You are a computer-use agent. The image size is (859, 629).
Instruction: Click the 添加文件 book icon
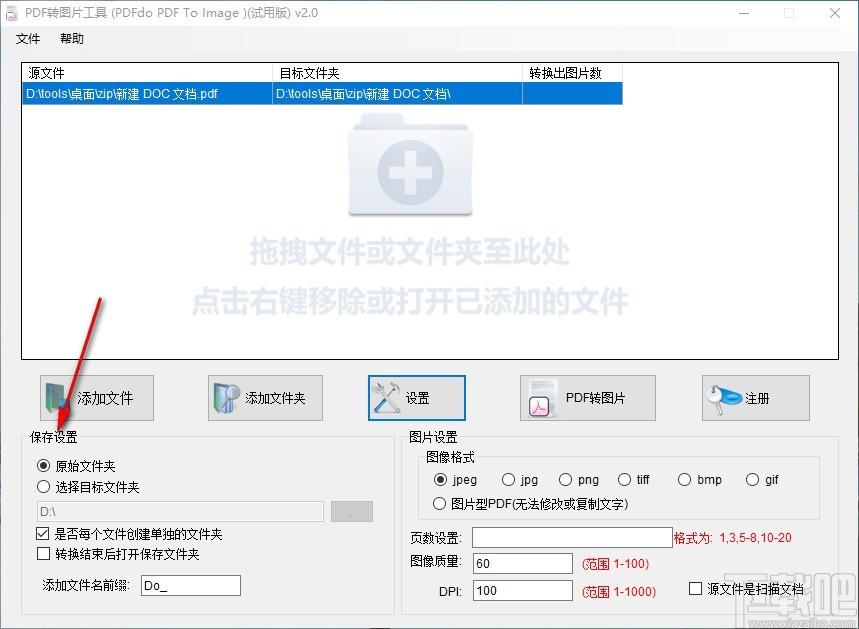tap(55, 398)
